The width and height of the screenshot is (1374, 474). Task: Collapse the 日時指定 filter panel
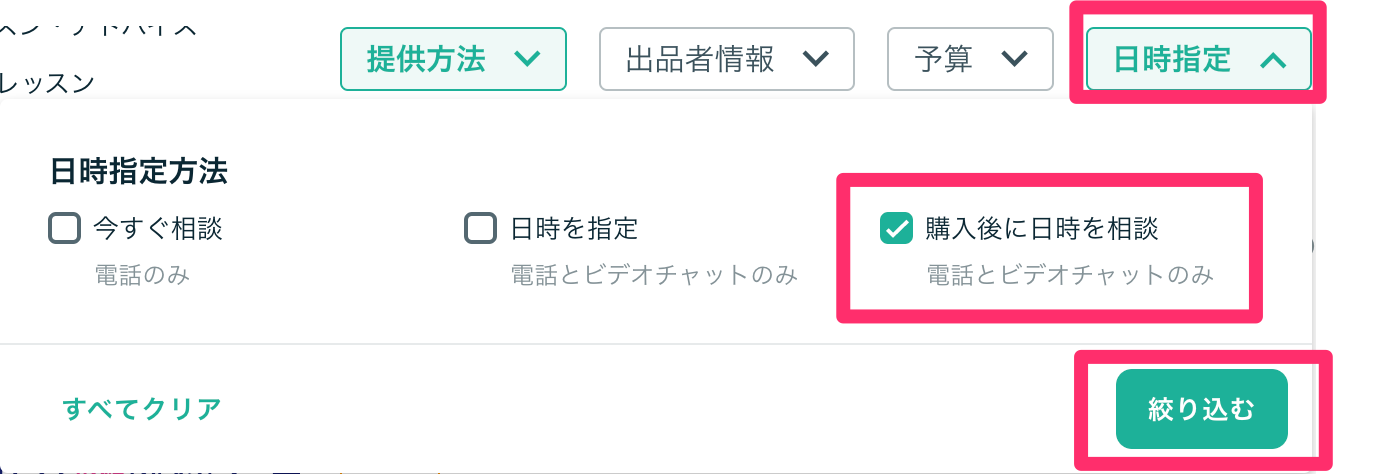(1198, 59)
